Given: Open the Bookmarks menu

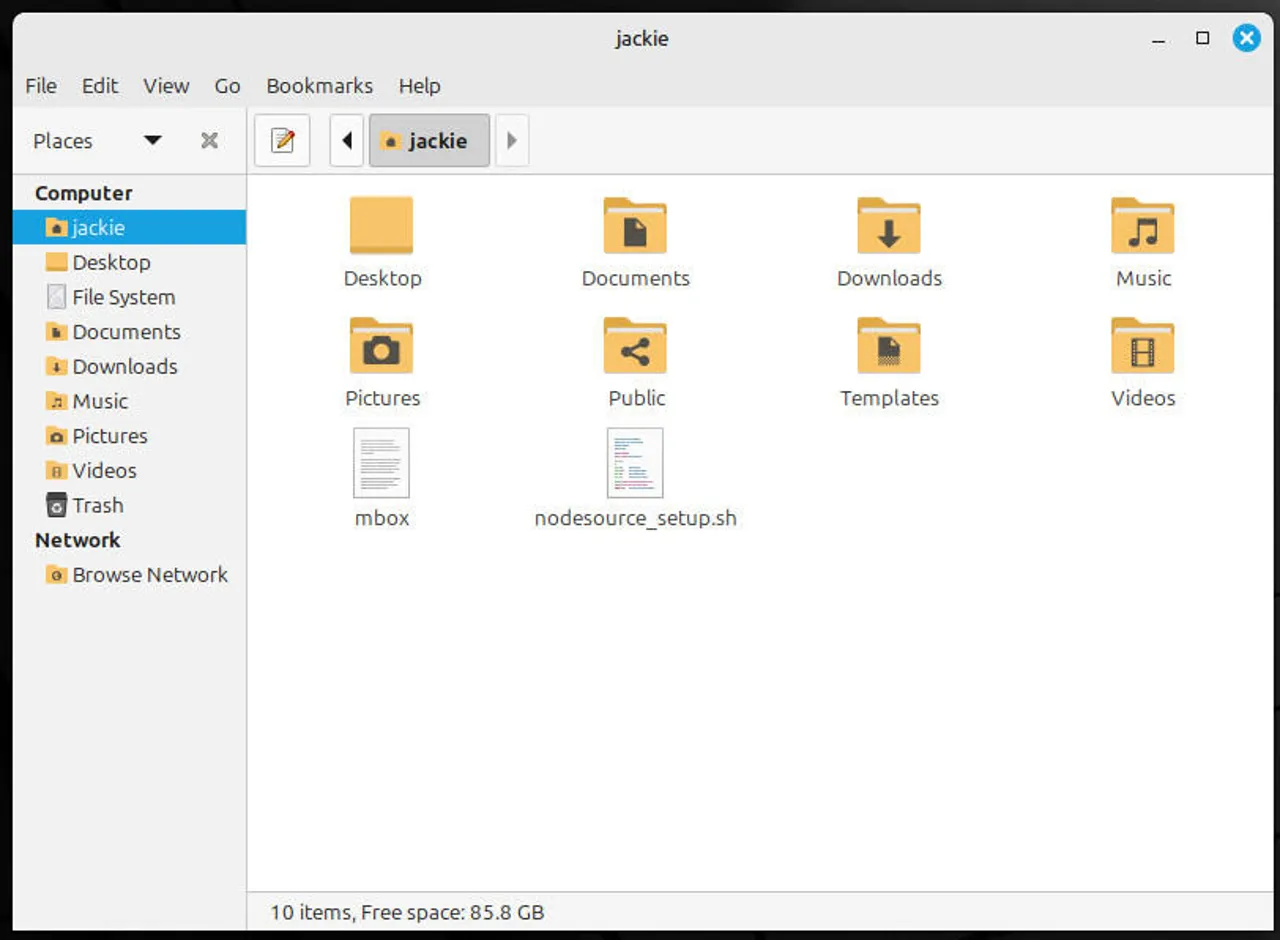Looking at the screenshot, I should click(319, 86).
